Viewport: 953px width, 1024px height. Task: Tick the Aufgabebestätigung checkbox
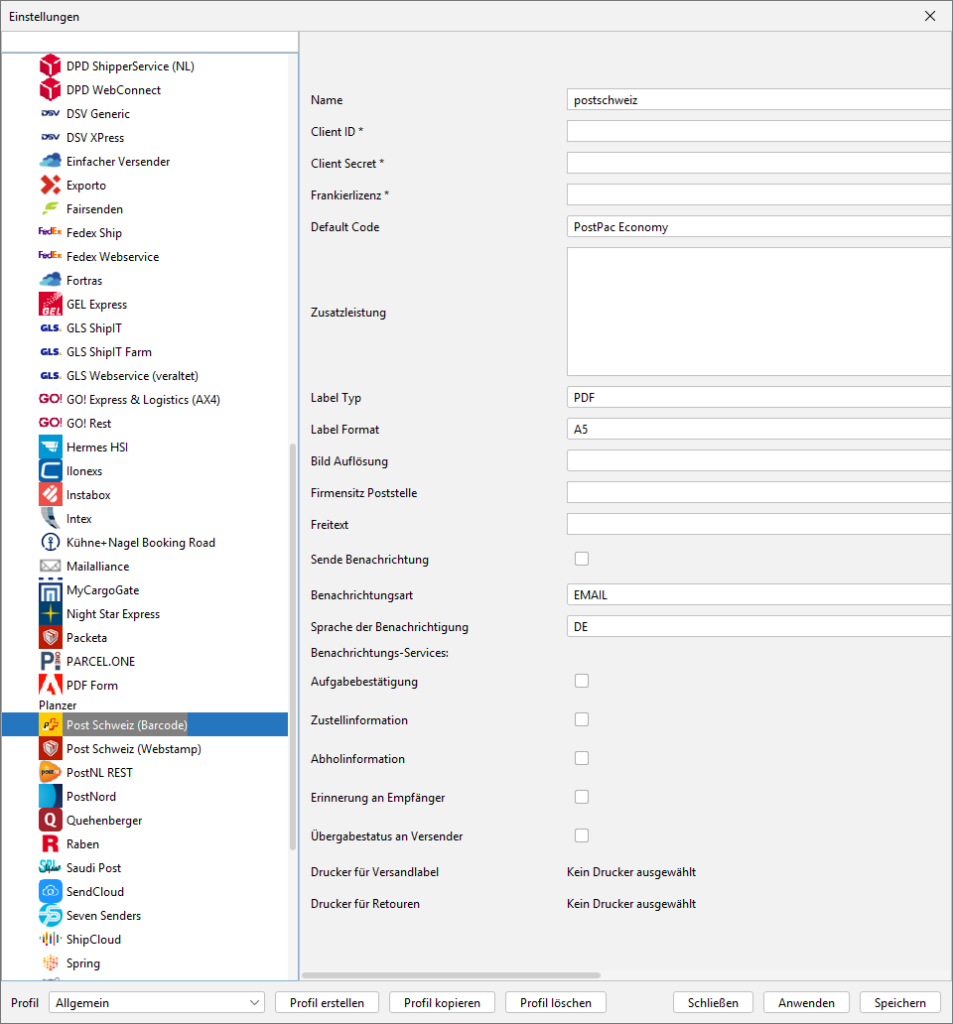point(581,681)
